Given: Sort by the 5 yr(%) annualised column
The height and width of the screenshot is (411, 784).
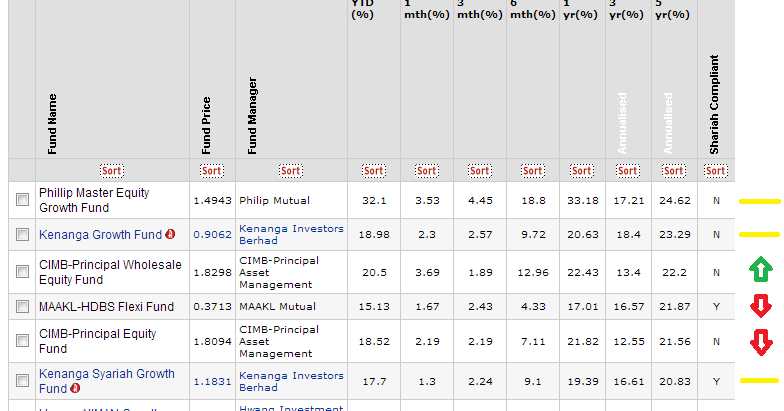Looking at the screenshot, I should (674, 171).
